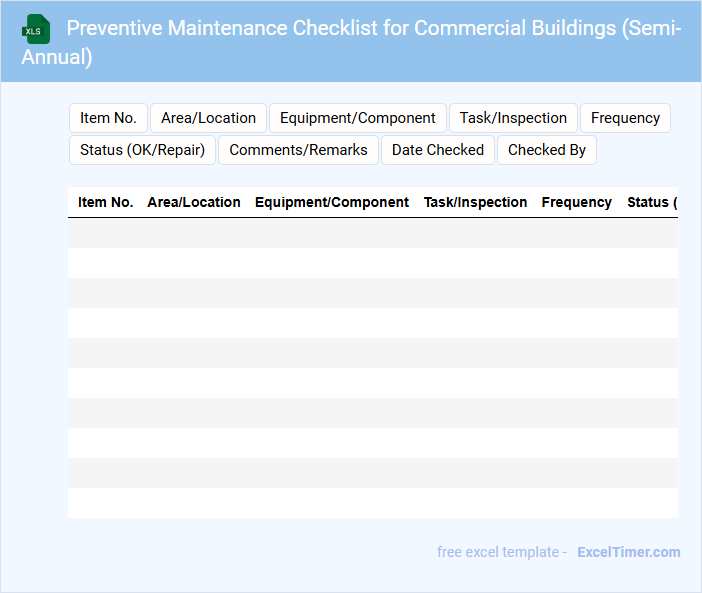
Task: Click the partially visible Status column header
Action: point(651,202)
